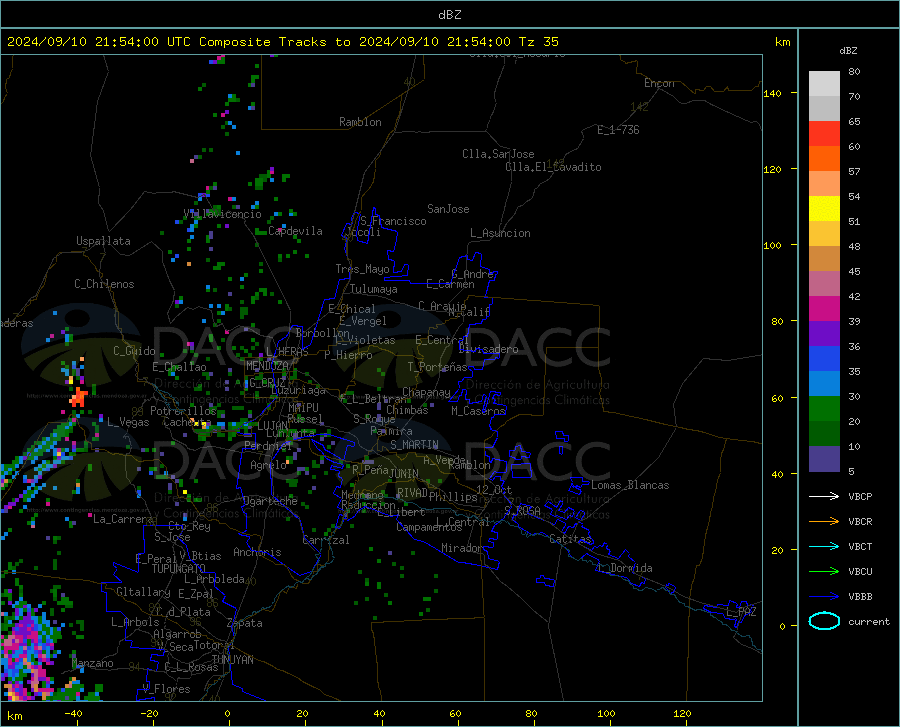This screenshot has width=900, height=727.
Task: Pick the magenta swatch between 42 and 39 dBZ
Action: [x=824, y=309]
